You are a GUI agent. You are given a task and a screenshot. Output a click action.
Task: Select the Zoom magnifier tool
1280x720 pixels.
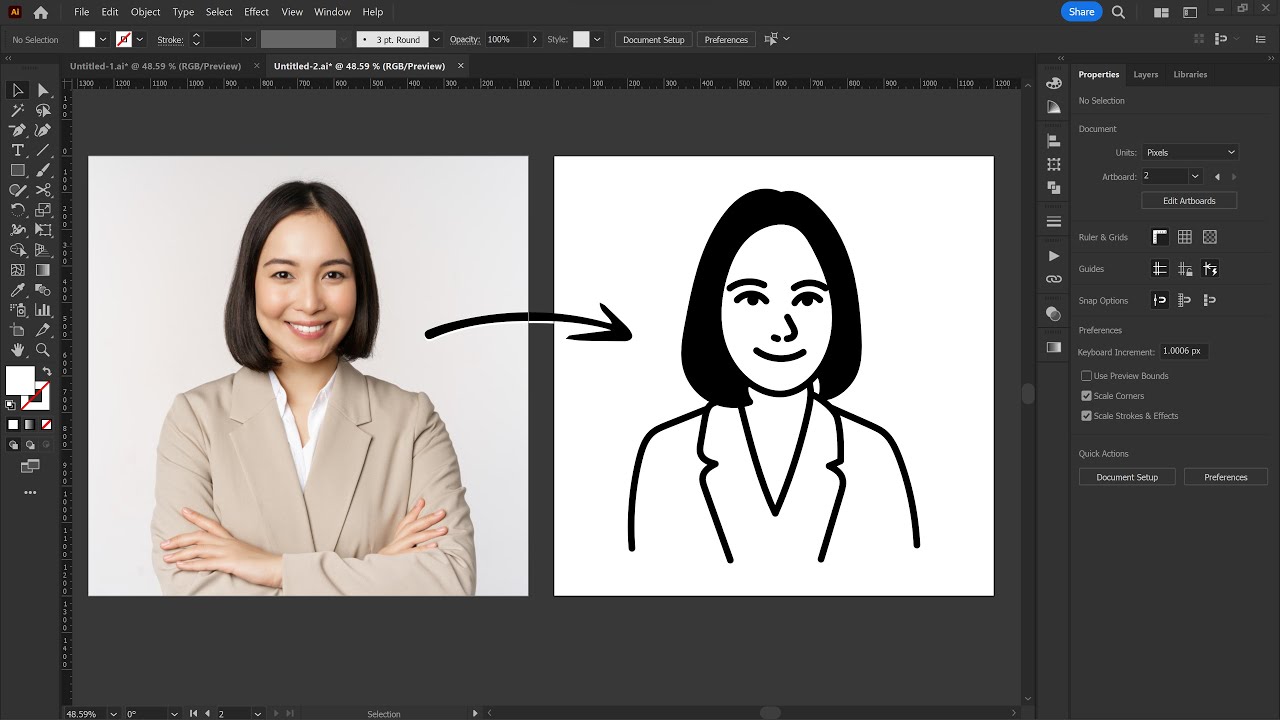(x=43, y=350)
